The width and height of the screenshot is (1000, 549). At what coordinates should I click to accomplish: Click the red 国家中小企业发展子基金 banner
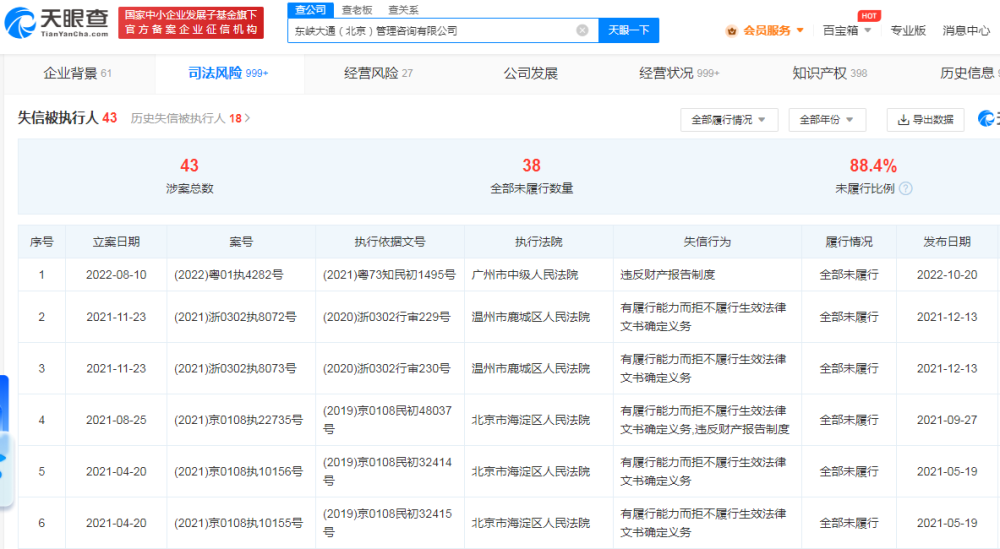click(x=191, y=23)
